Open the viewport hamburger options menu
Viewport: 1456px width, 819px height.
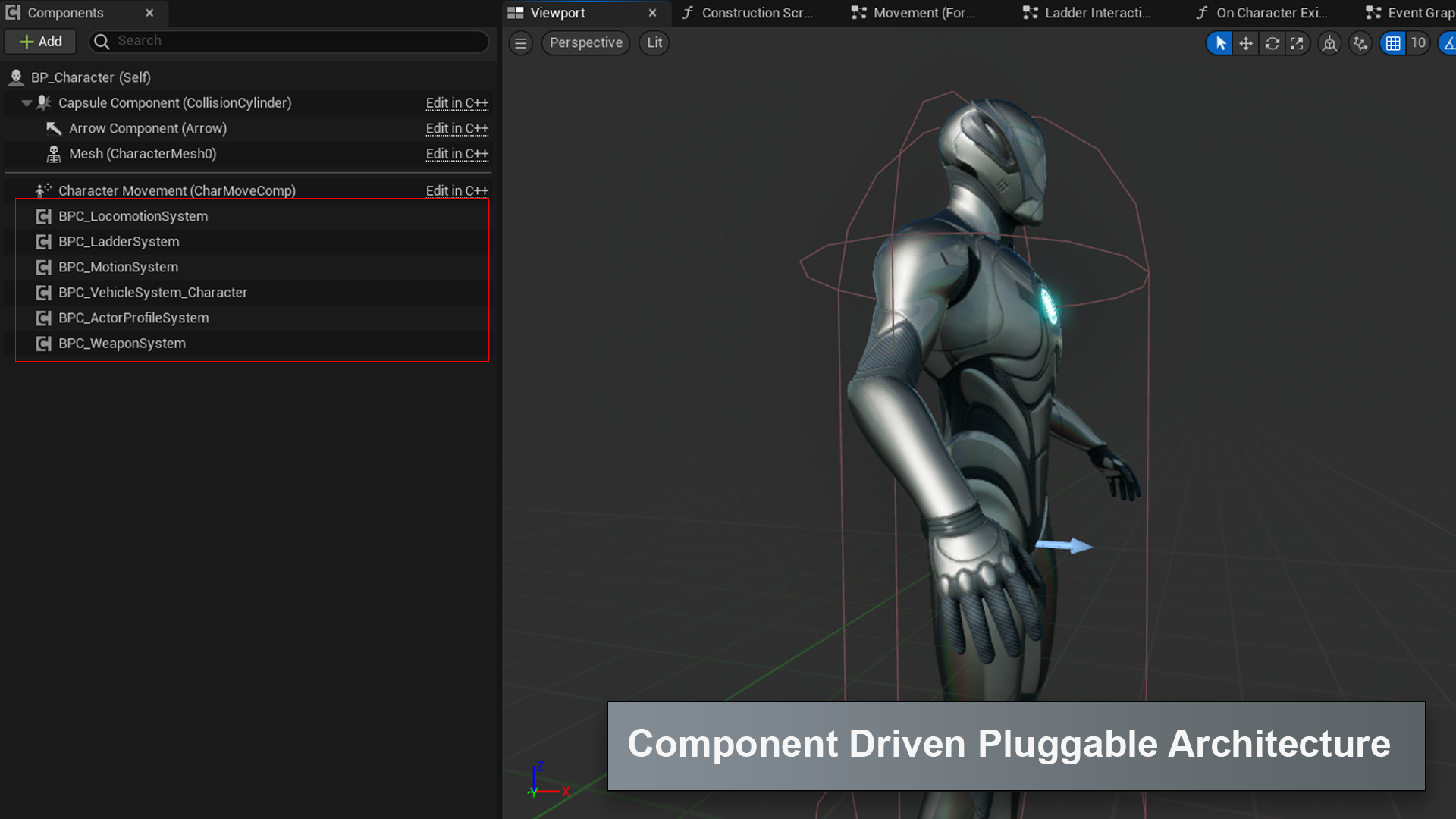coord(520,43)
